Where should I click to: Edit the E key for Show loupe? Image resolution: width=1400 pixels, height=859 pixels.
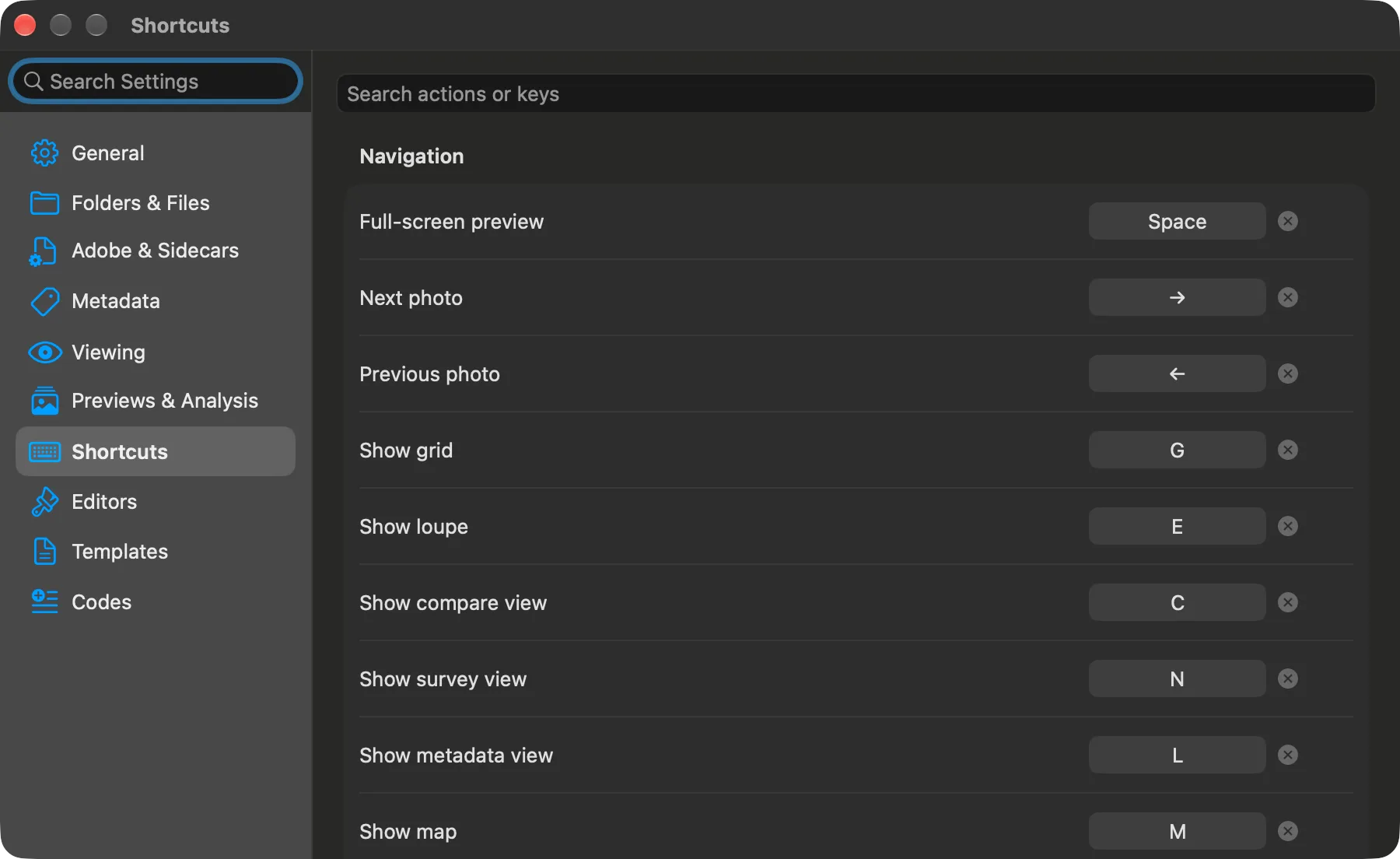[x=1177, y=527]
